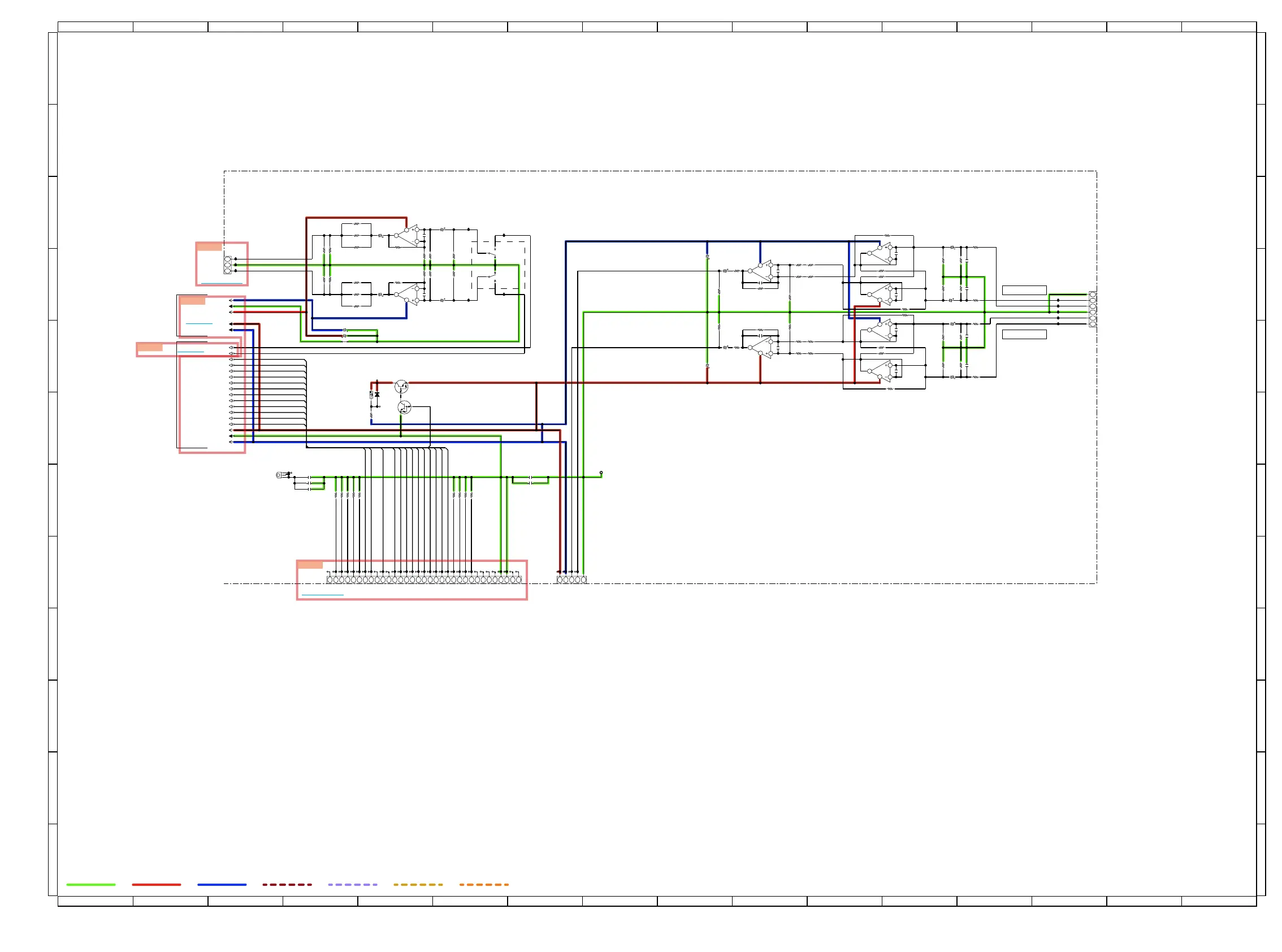Select the lower transistor symbol

point(404,408)
